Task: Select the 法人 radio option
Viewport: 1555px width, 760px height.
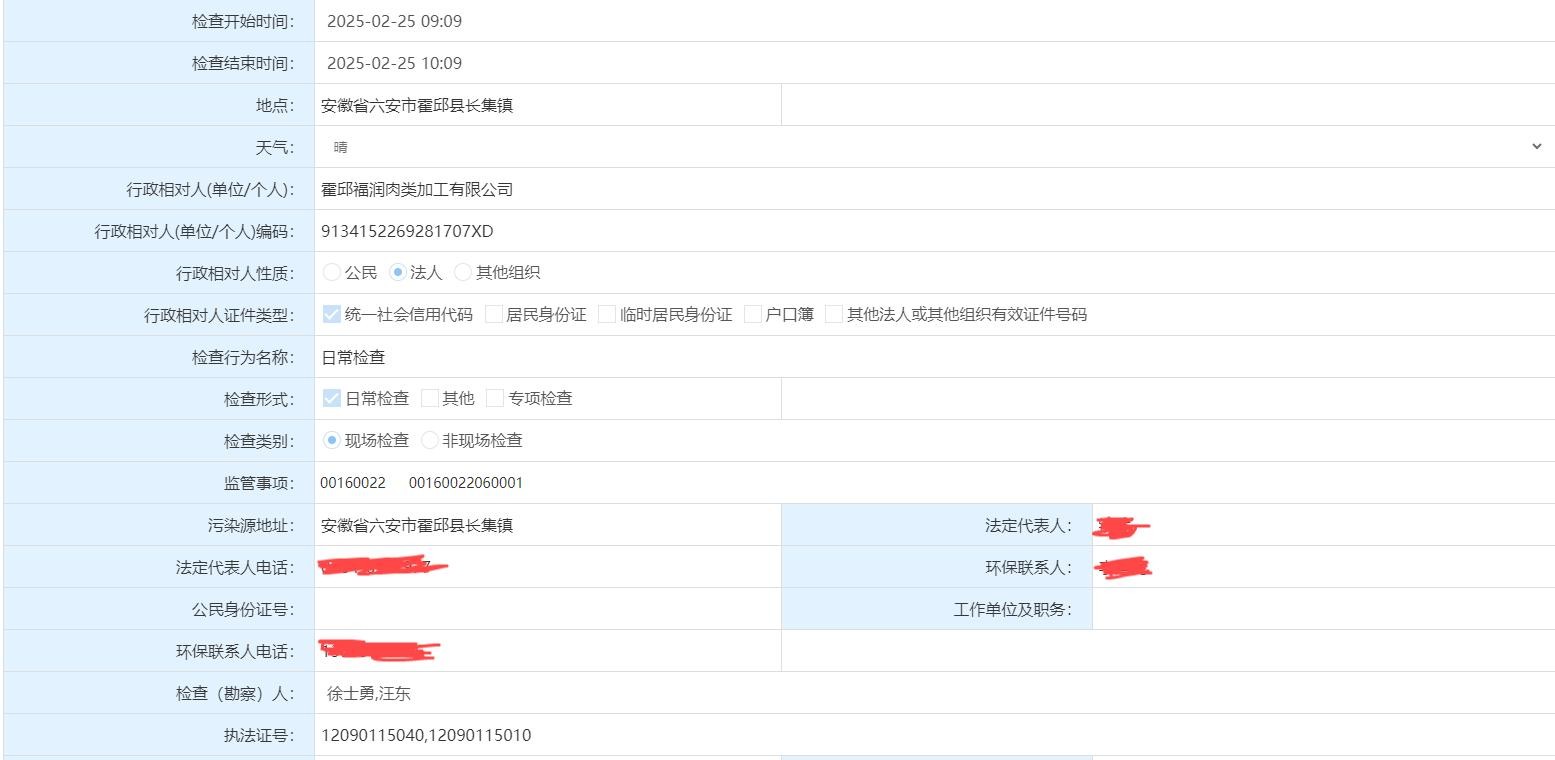Action: tap(398, 272)
